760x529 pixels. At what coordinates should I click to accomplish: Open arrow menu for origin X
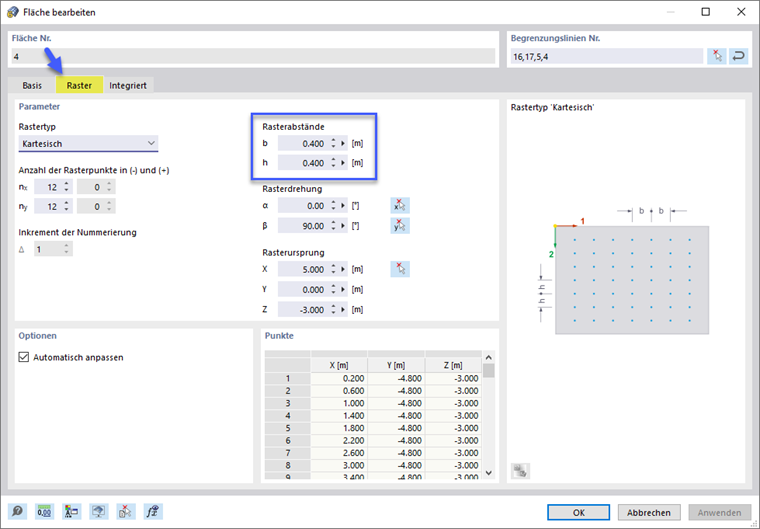tap(343, 269)
